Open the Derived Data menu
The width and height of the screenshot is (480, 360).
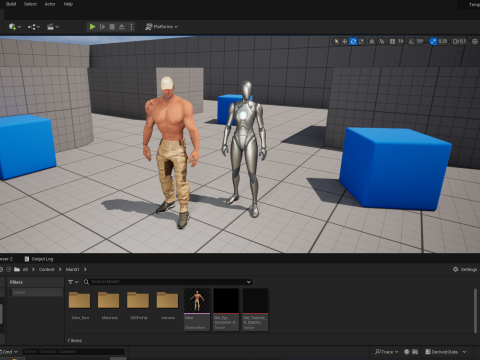pyautogui.click(x=446, y=352)
